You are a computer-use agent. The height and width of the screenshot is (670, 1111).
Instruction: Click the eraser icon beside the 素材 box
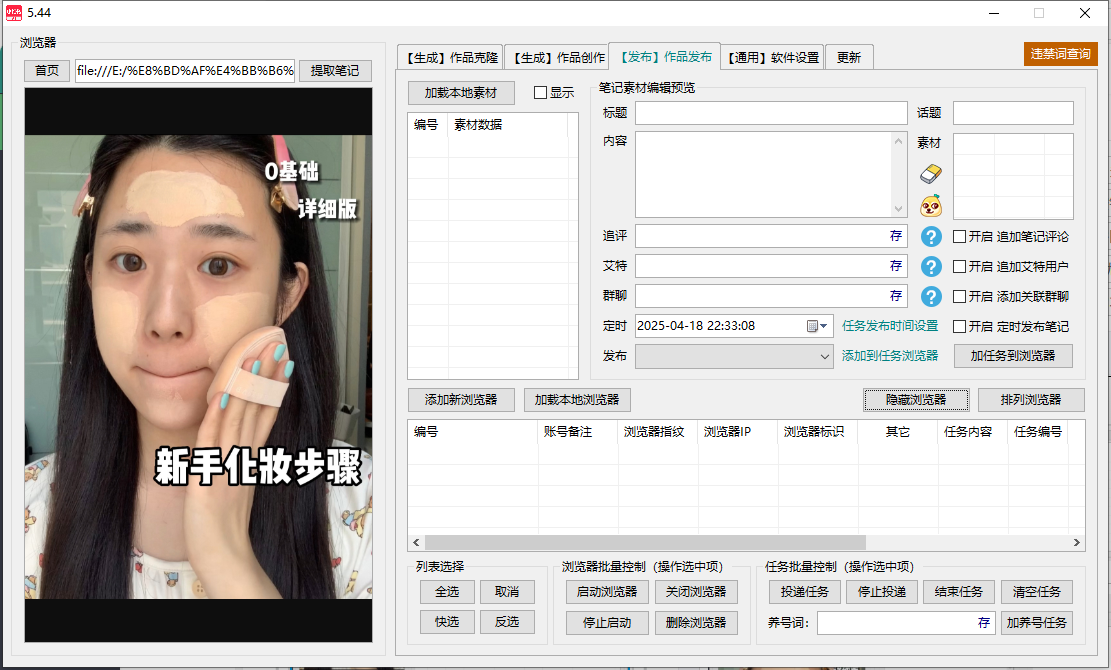931,174
